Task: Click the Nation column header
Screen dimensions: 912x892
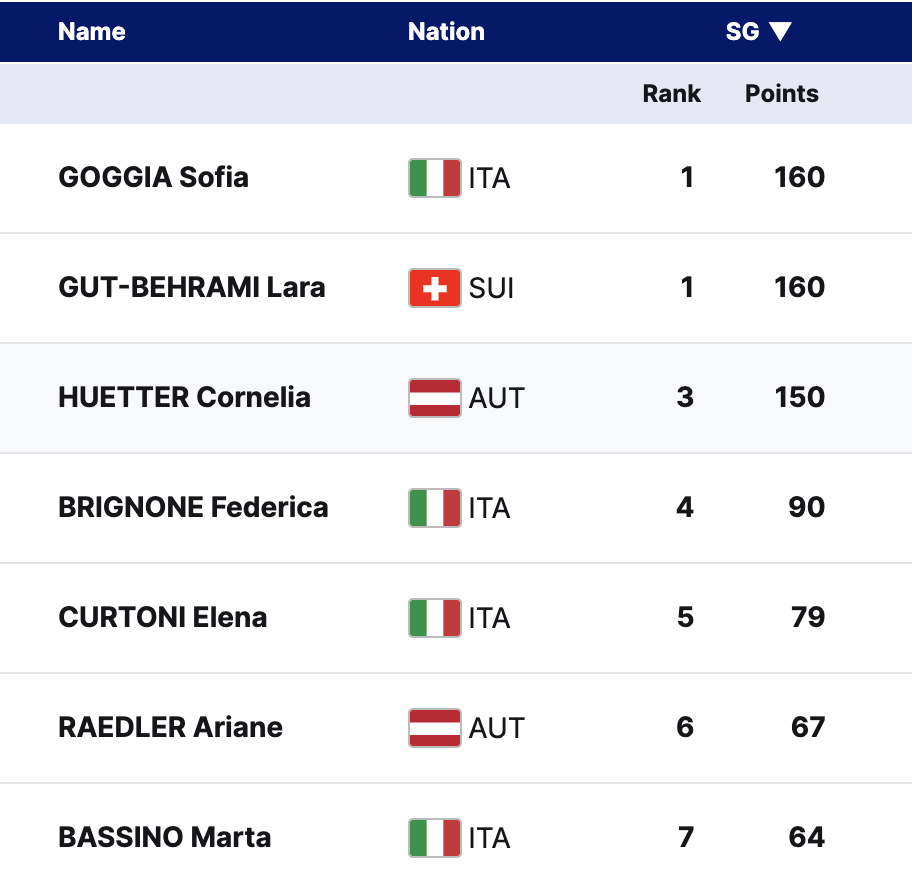Action: (x=446, y=32)
